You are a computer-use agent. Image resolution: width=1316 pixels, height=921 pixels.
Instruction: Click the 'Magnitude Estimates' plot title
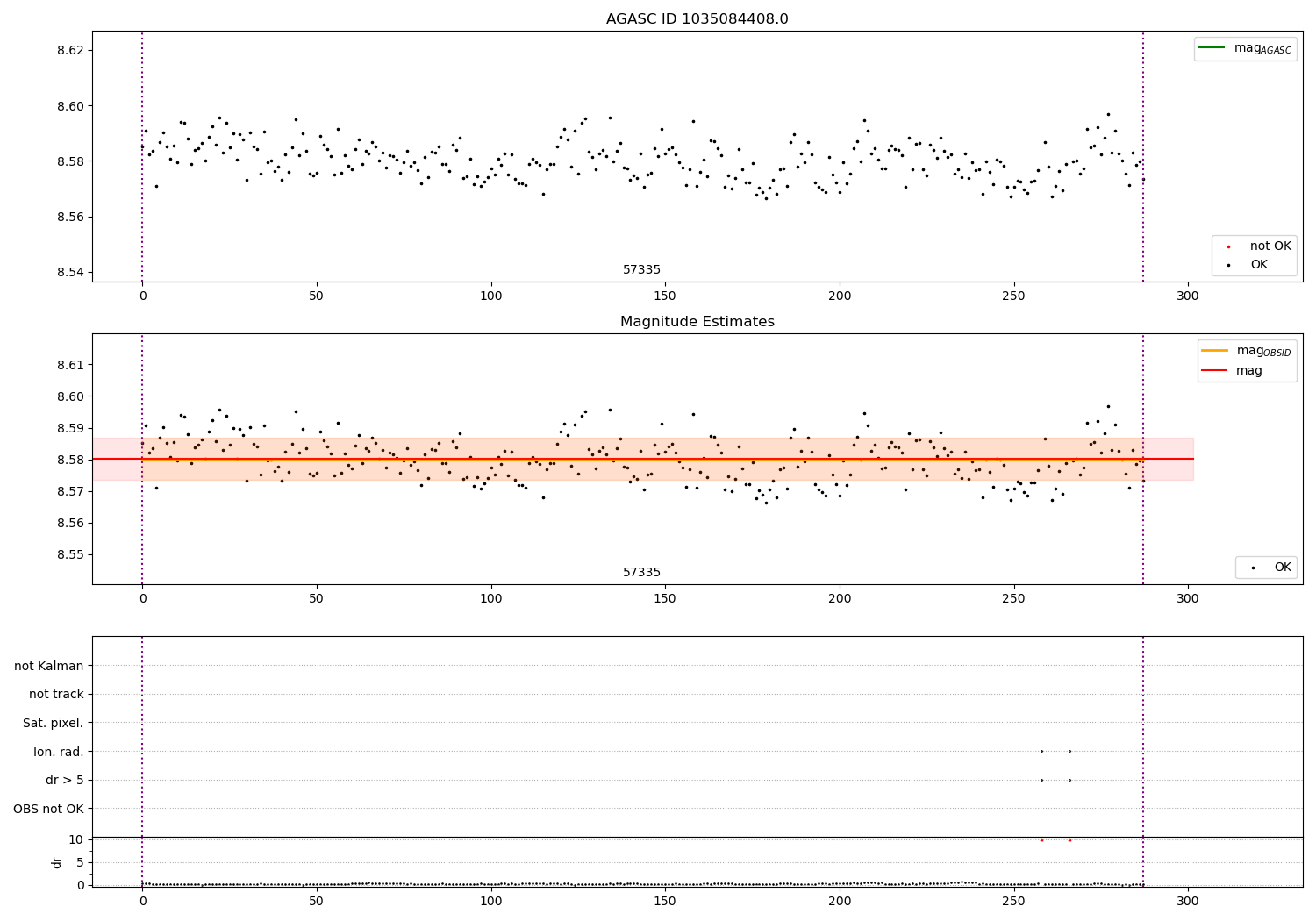click(697, 322)
